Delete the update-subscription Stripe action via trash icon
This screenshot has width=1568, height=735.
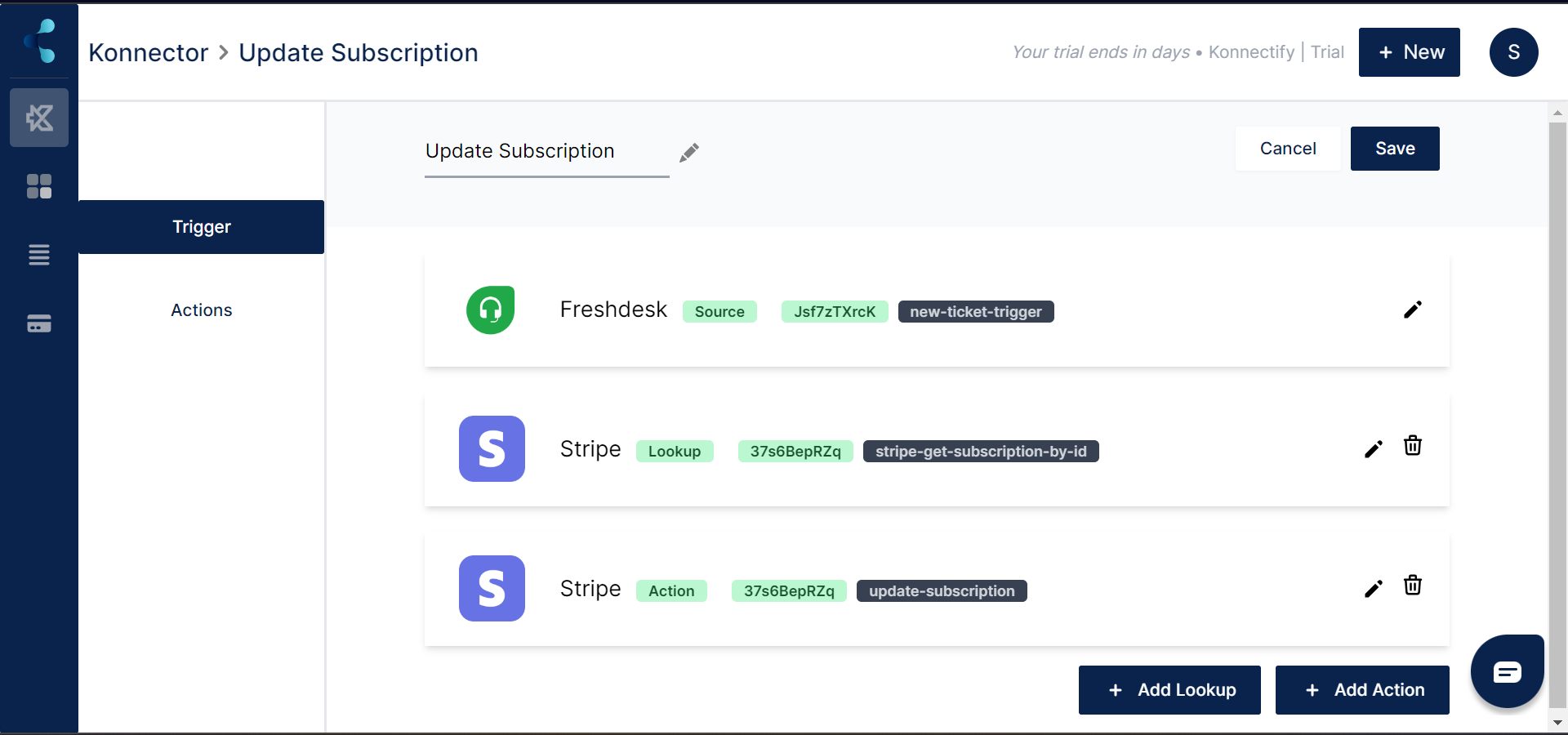[1414, 585]
